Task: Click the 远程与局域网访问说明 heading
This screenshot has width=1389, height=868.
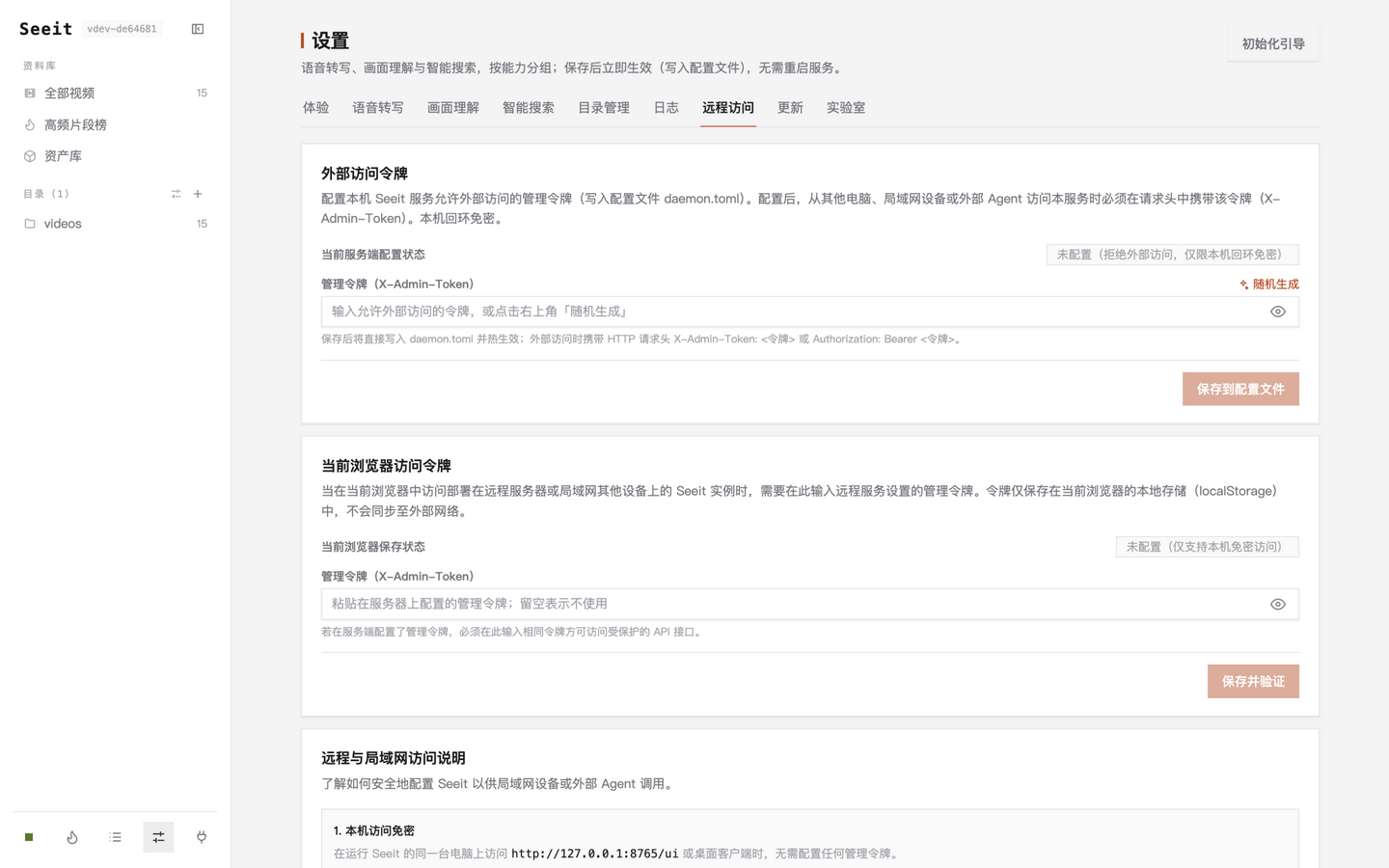Action: click(x=394, y=758)
